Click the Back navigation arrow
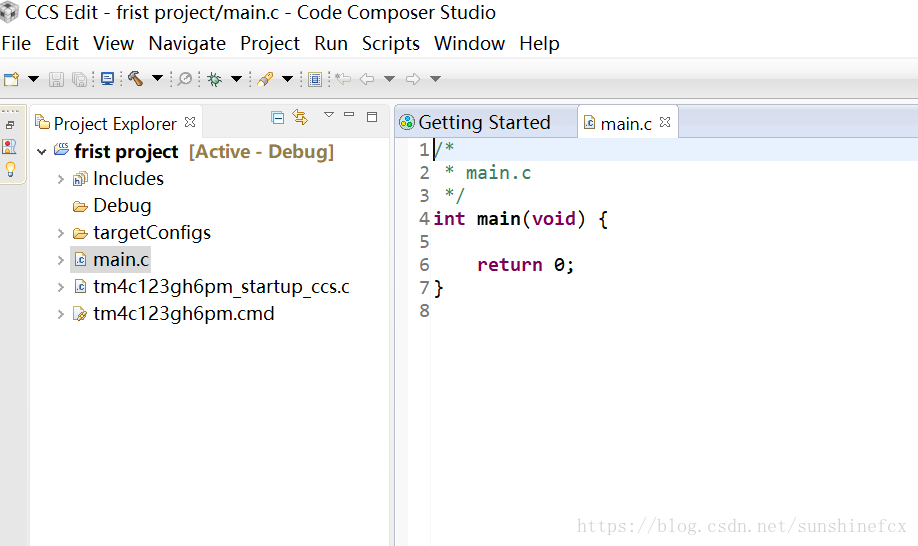918x546 pixels. (367, 78)
